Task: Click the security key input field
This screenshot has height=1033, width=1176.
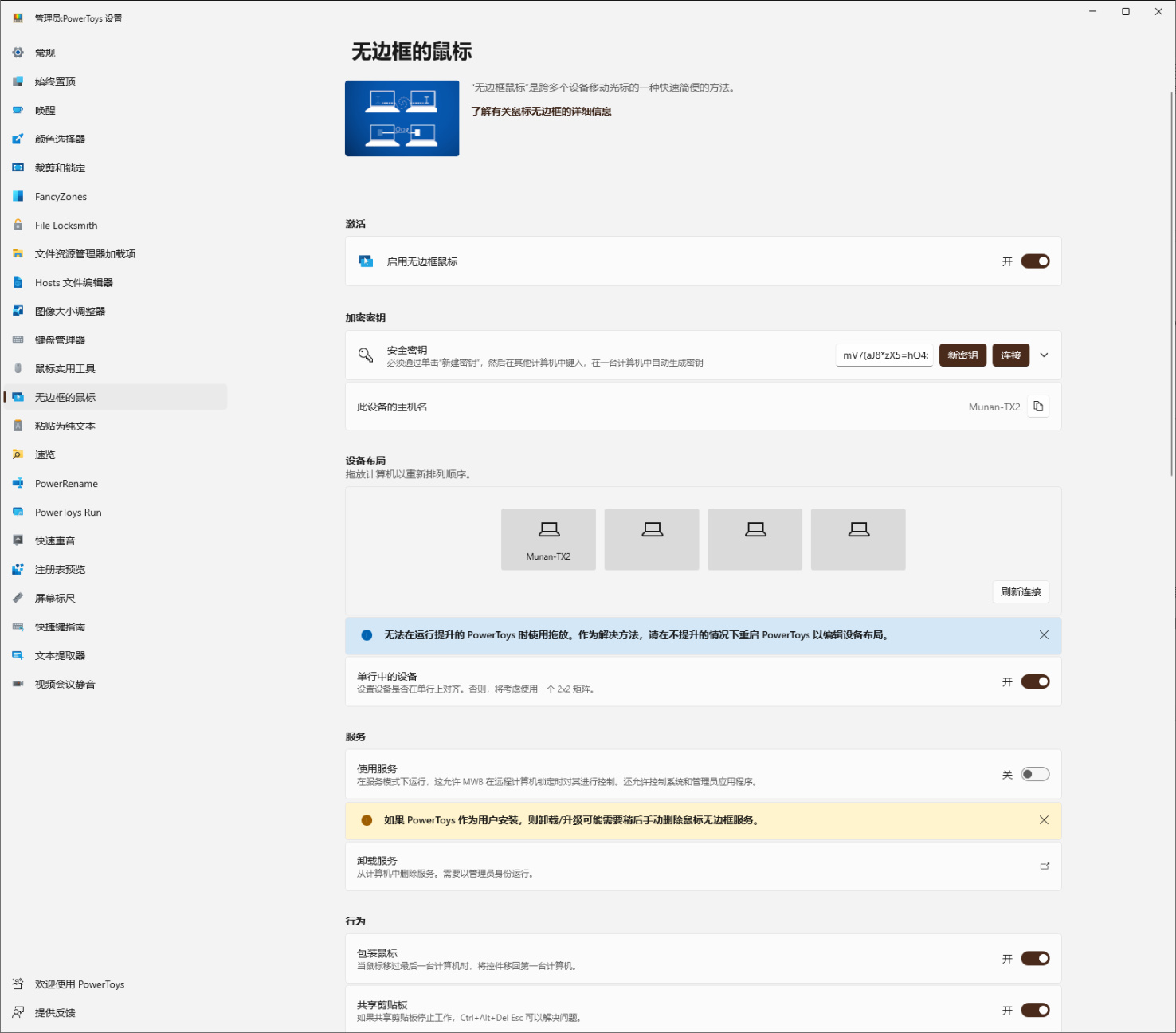Action: [884, 355]
